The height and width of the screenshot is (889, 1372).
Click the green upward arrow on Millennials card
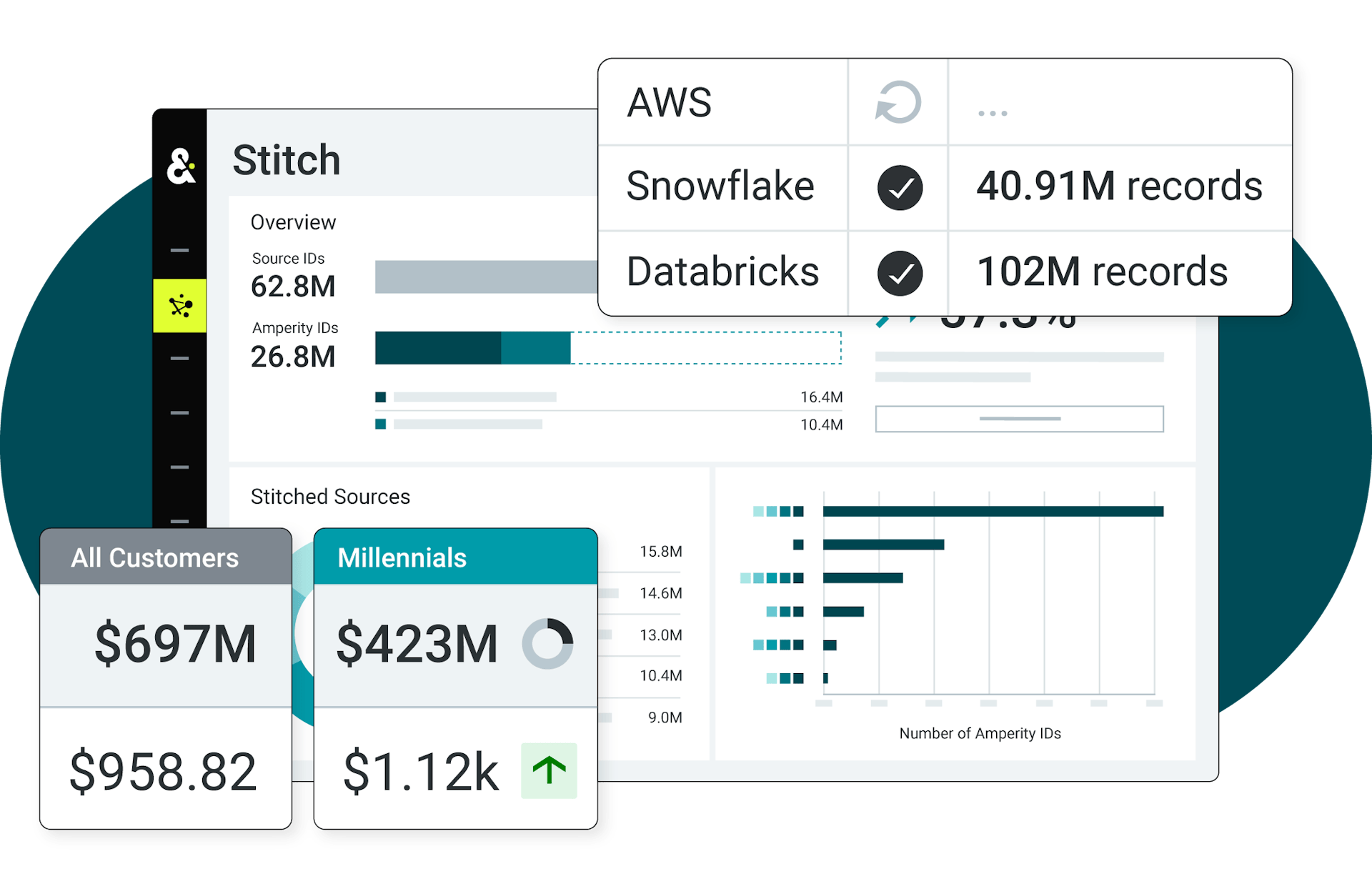point(549,770)
